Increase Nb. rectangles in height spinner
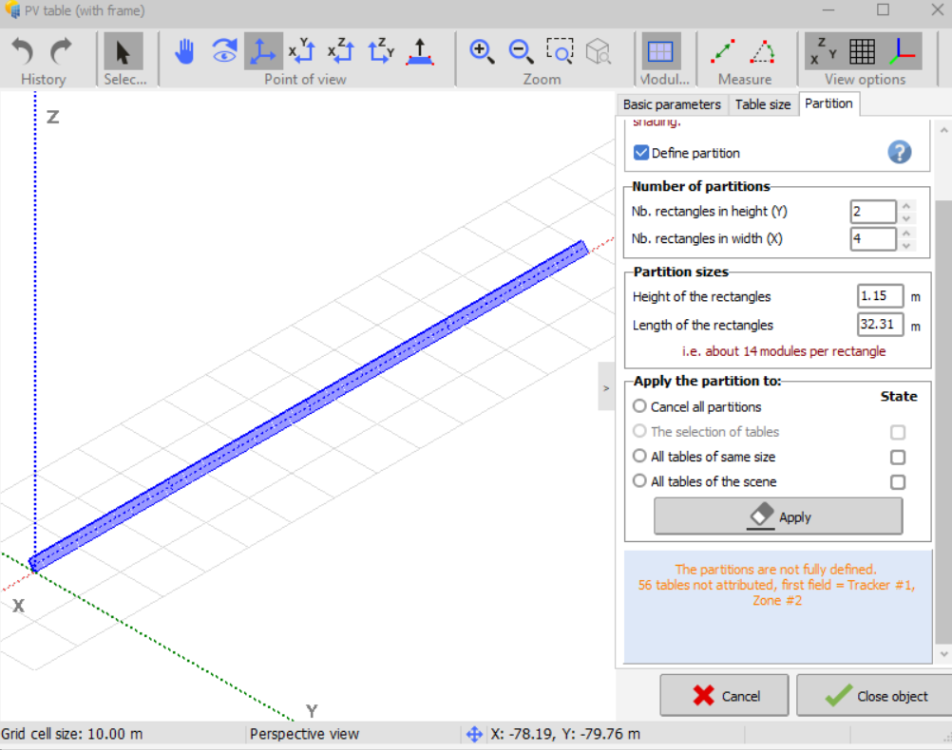Screen dimensions: 952x750 point(906,206)
